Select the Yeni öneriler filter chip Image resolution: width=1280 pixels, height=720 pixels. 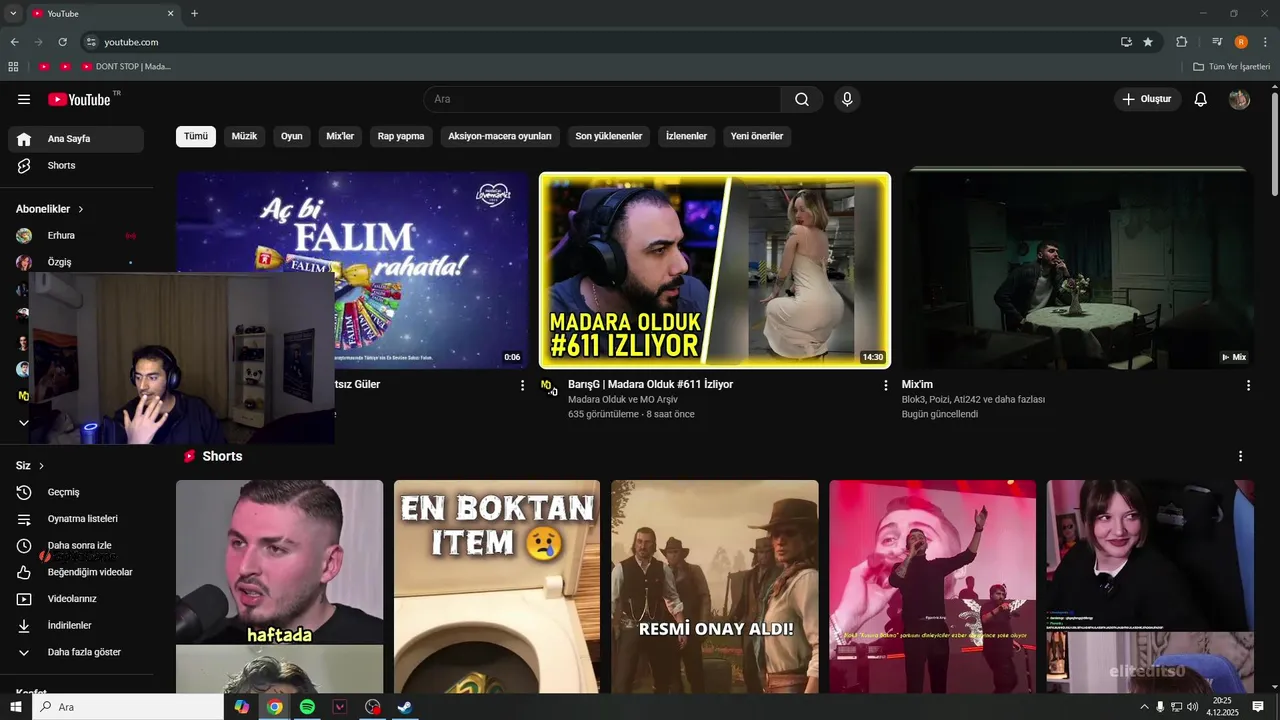click(x=757, y=136)
